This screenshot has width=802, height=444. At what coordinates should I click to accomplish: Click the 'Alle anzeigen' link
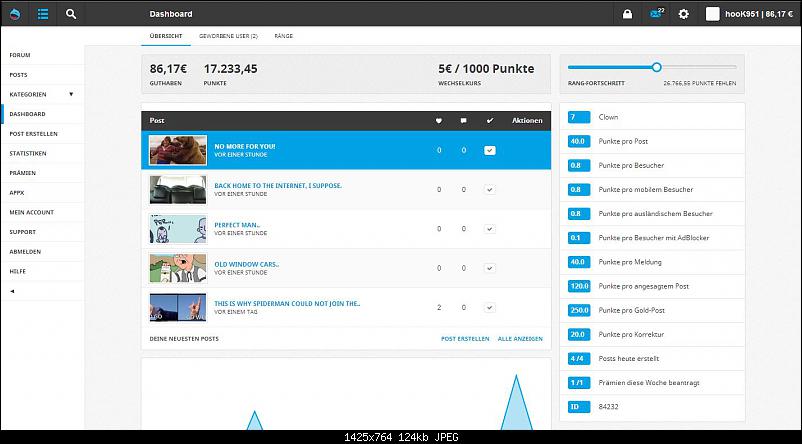[x=520, y=339]
